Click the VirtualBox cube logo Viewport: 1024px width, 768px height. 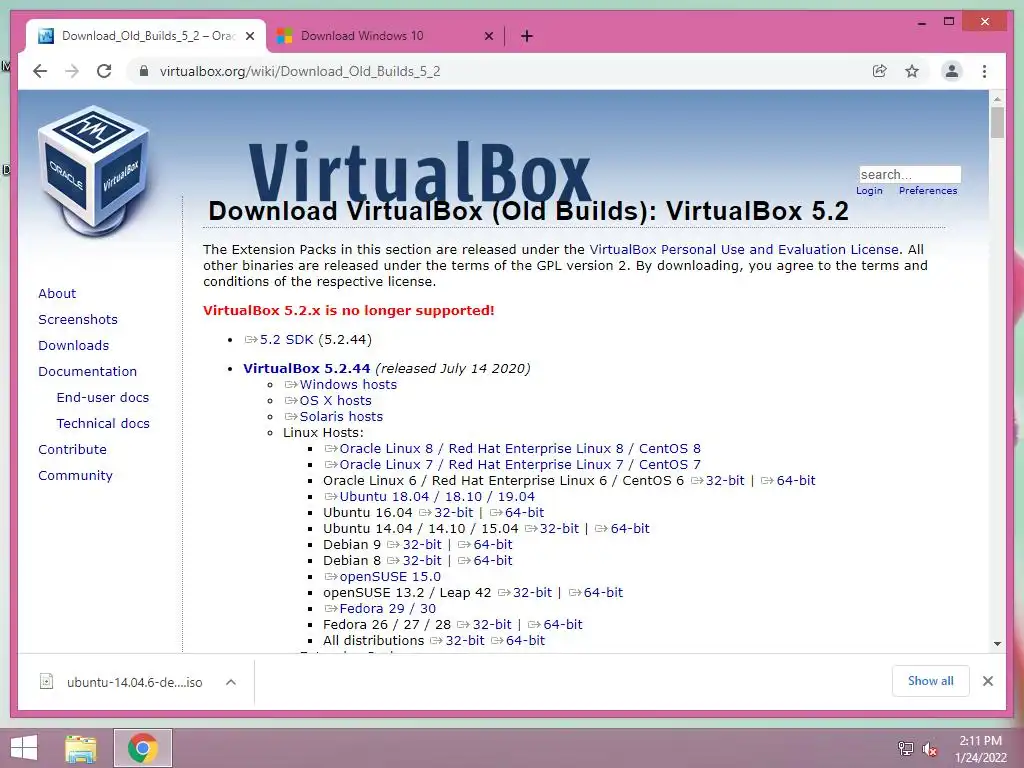95,171
